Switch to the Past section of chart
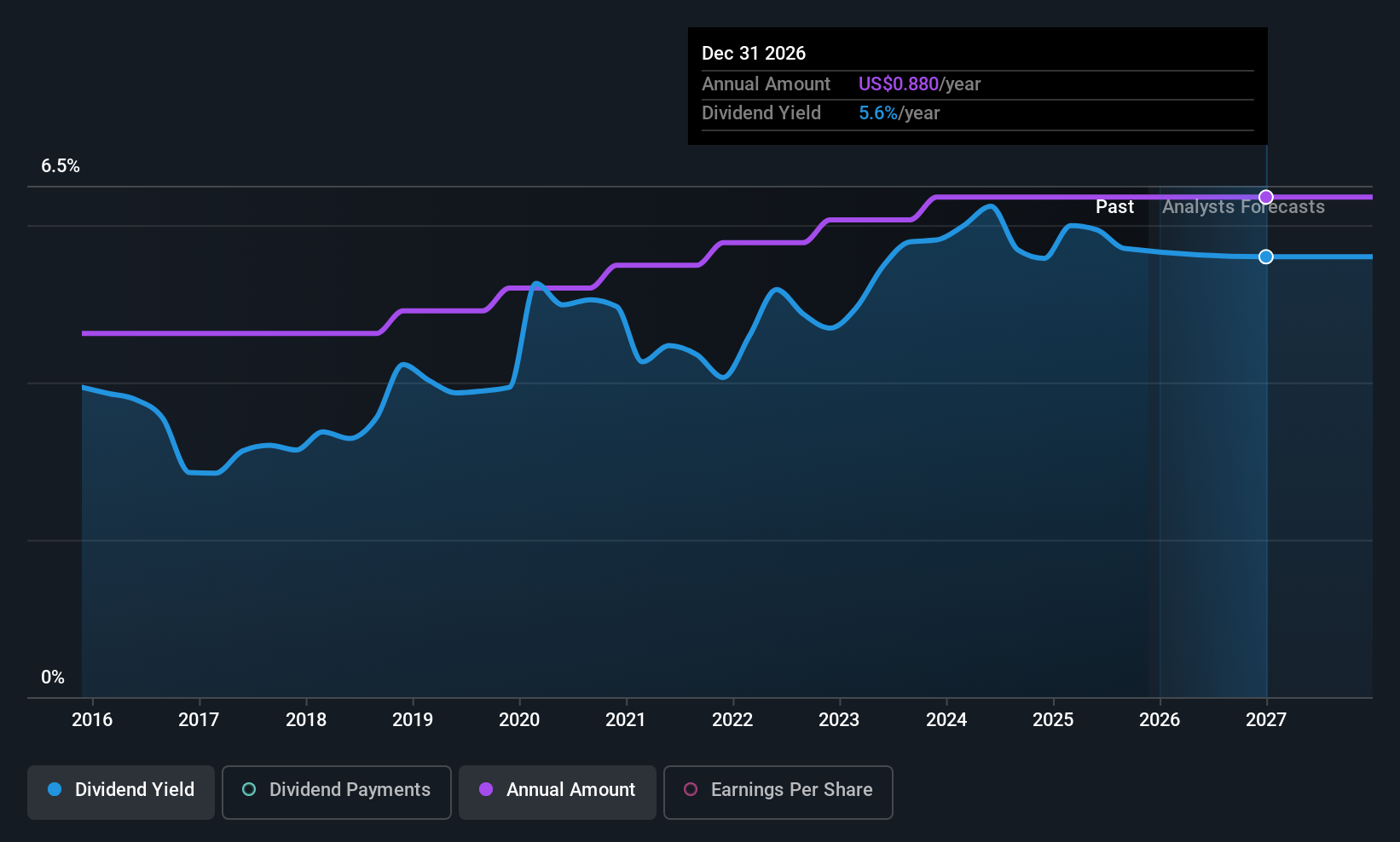The height and width of the screenshot is (842, 1400). (1114, 206)
